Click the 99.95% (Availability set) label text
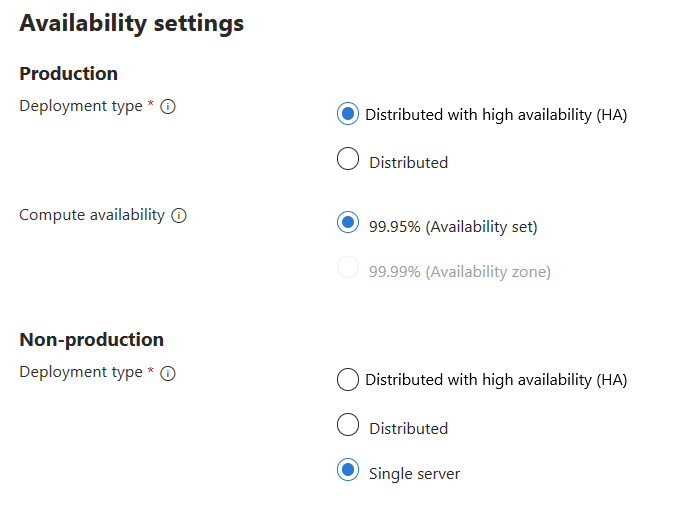683x522 pixels. [x=453, y=227]
